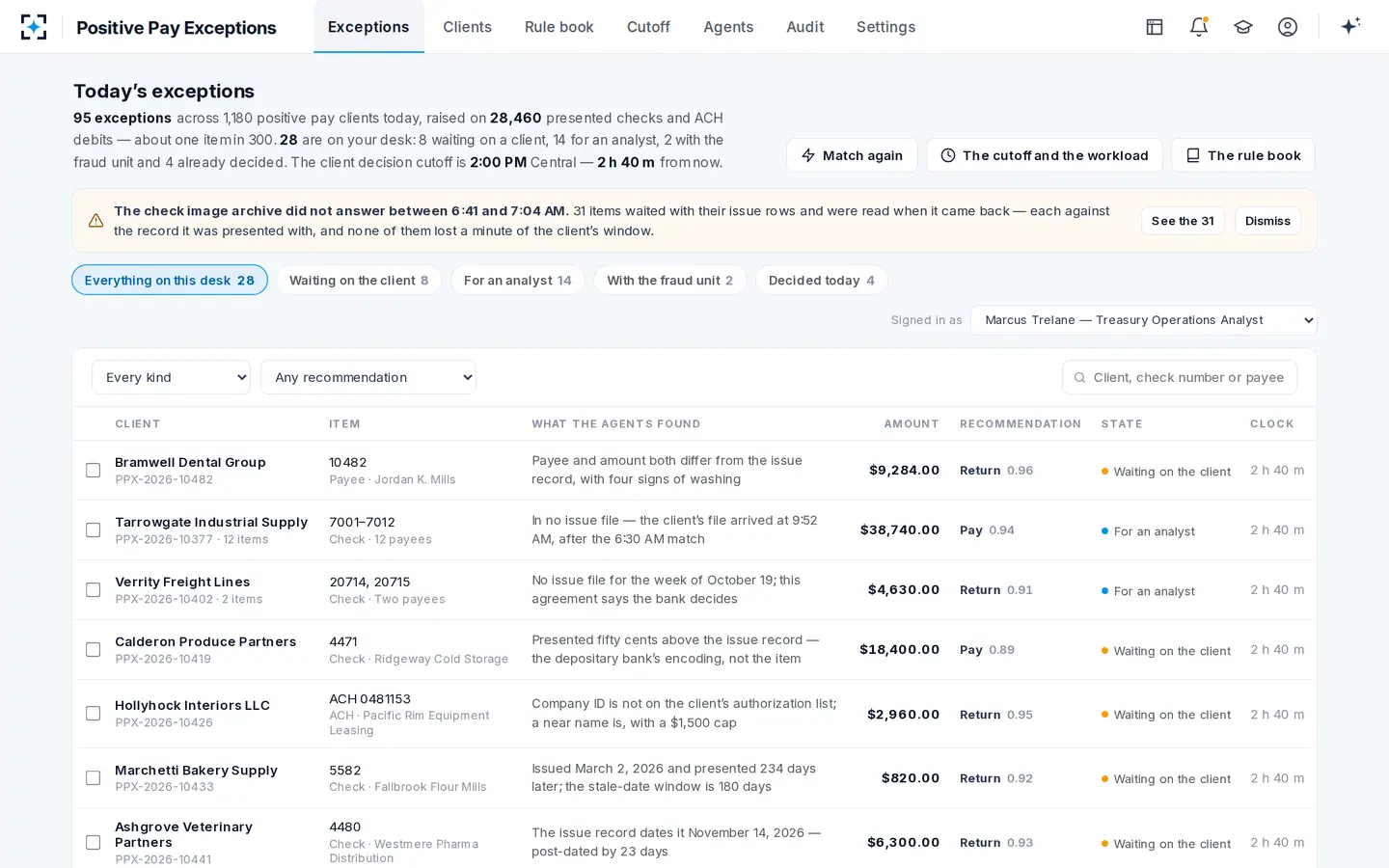Focus the client, check number or payee search
1389x868 pixels.
point(1180,377)
